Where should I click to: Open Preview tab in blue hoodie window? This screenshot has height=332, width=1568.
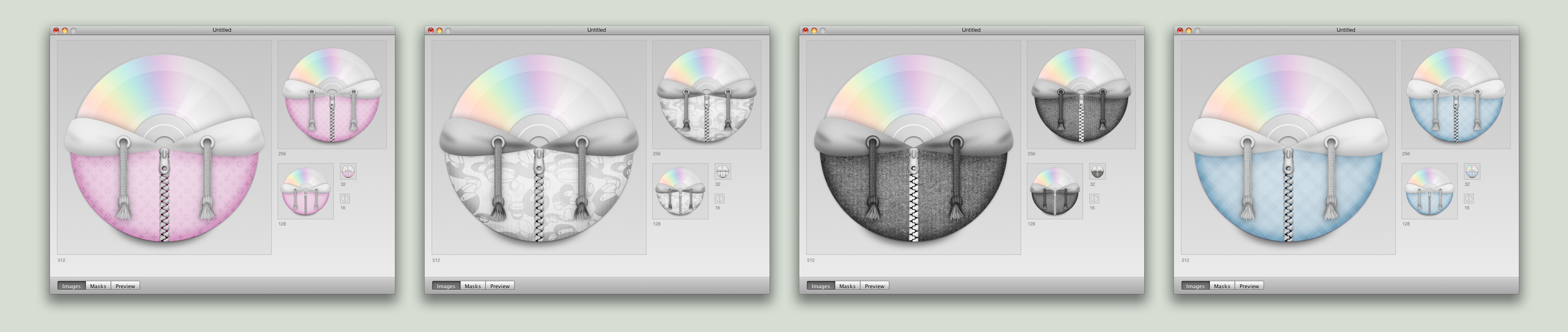(1250, 286)
